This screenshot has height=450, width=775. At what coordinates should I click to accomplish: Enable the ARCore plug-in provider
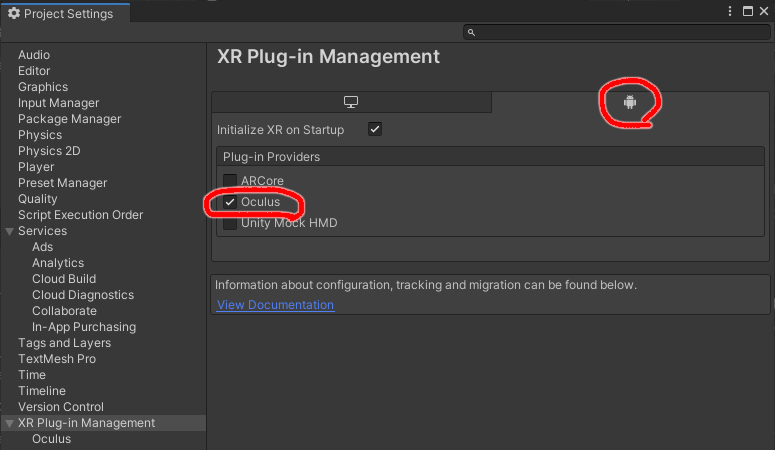[231, 181]
